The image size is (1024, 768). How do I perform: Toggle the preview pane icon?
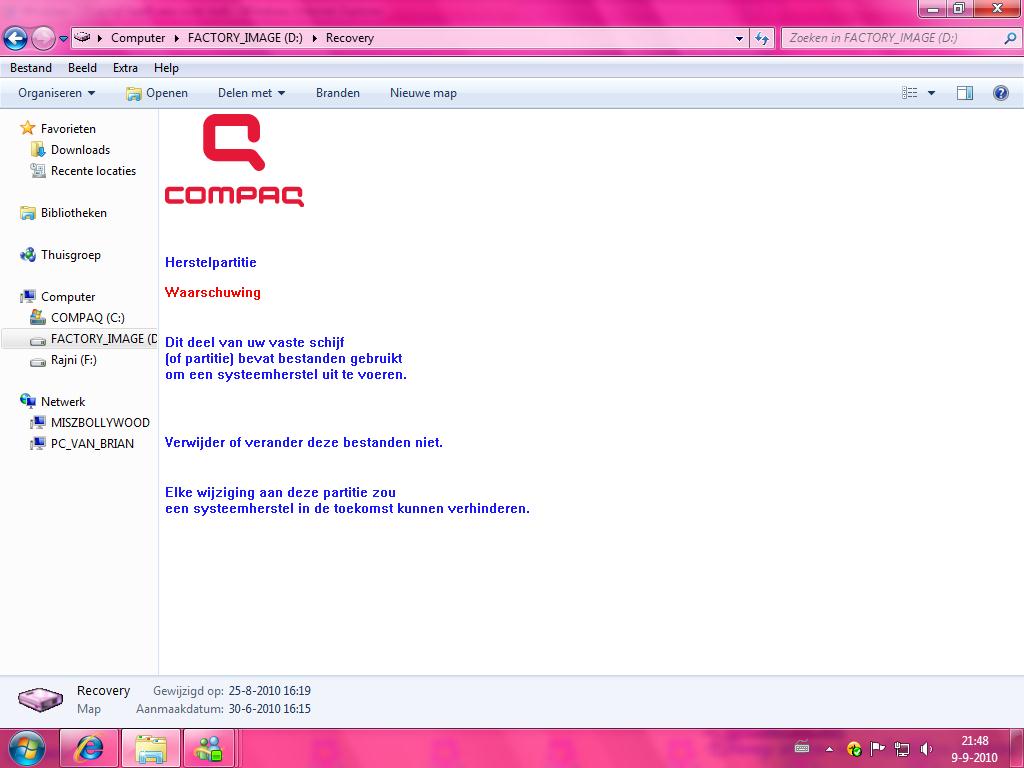[965, 93]
